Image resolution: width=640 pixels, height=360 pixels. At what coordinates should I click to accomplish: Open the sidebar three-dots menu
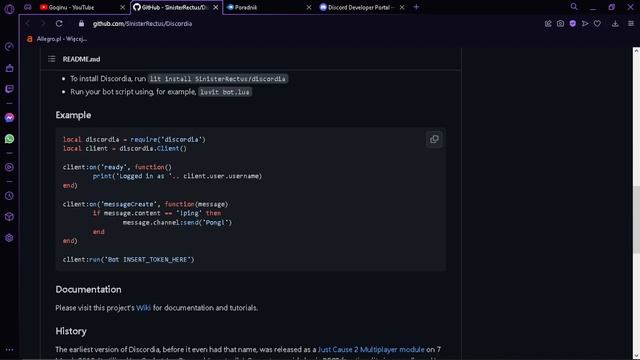(x=9, y=350)
